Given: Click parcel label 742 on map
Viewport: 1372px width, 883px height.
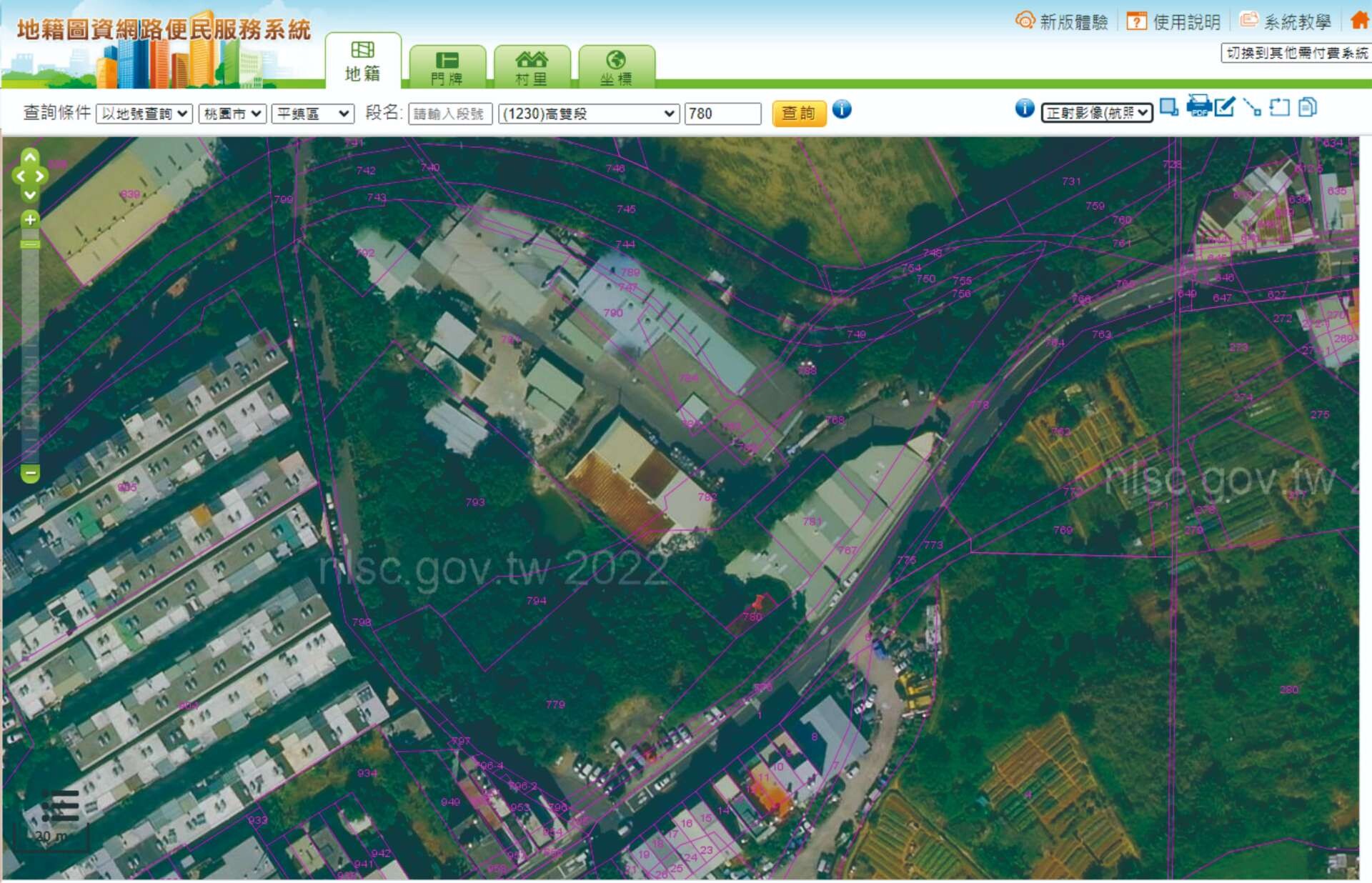Looking at the screenshot, I should pyautogui.click(x=366, y=171).
